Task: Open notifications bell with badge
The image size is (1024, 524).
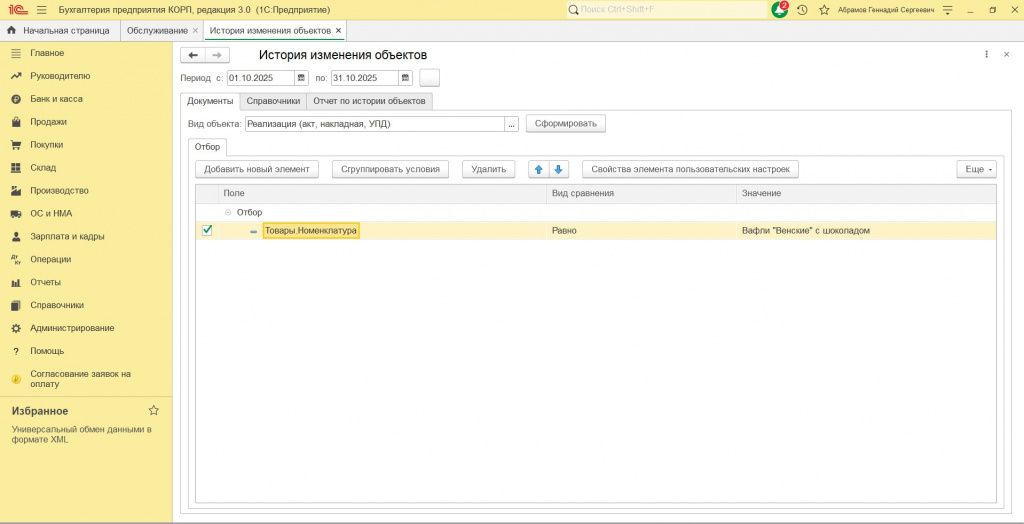Action: tap(780, 10)
